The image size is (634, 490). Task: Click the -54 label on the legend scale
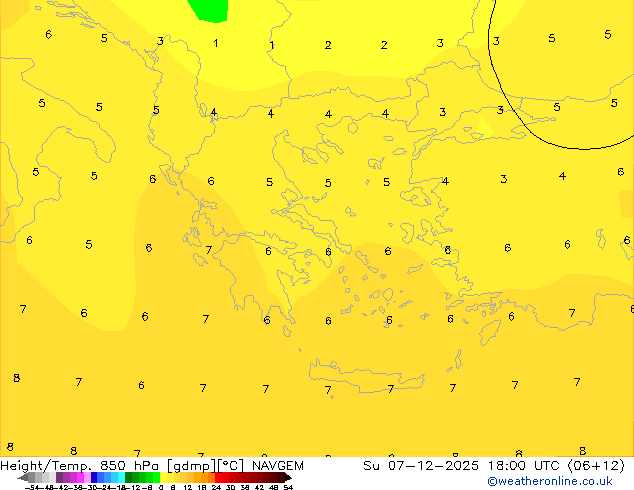(x=32, y=487)
